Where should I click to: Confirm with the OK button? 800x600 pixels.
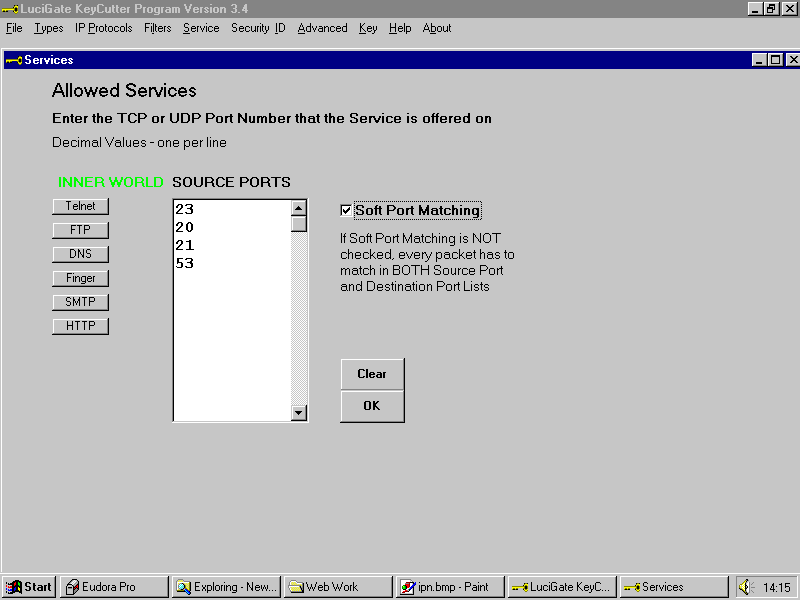click(372, 406)
